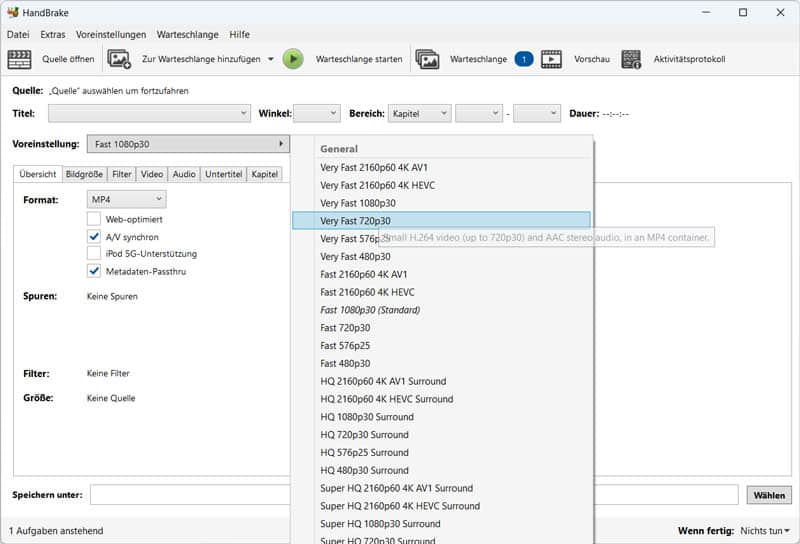Select HQ 720p30 Surround preset
This screenshot has height=544, width=800.
441,435
